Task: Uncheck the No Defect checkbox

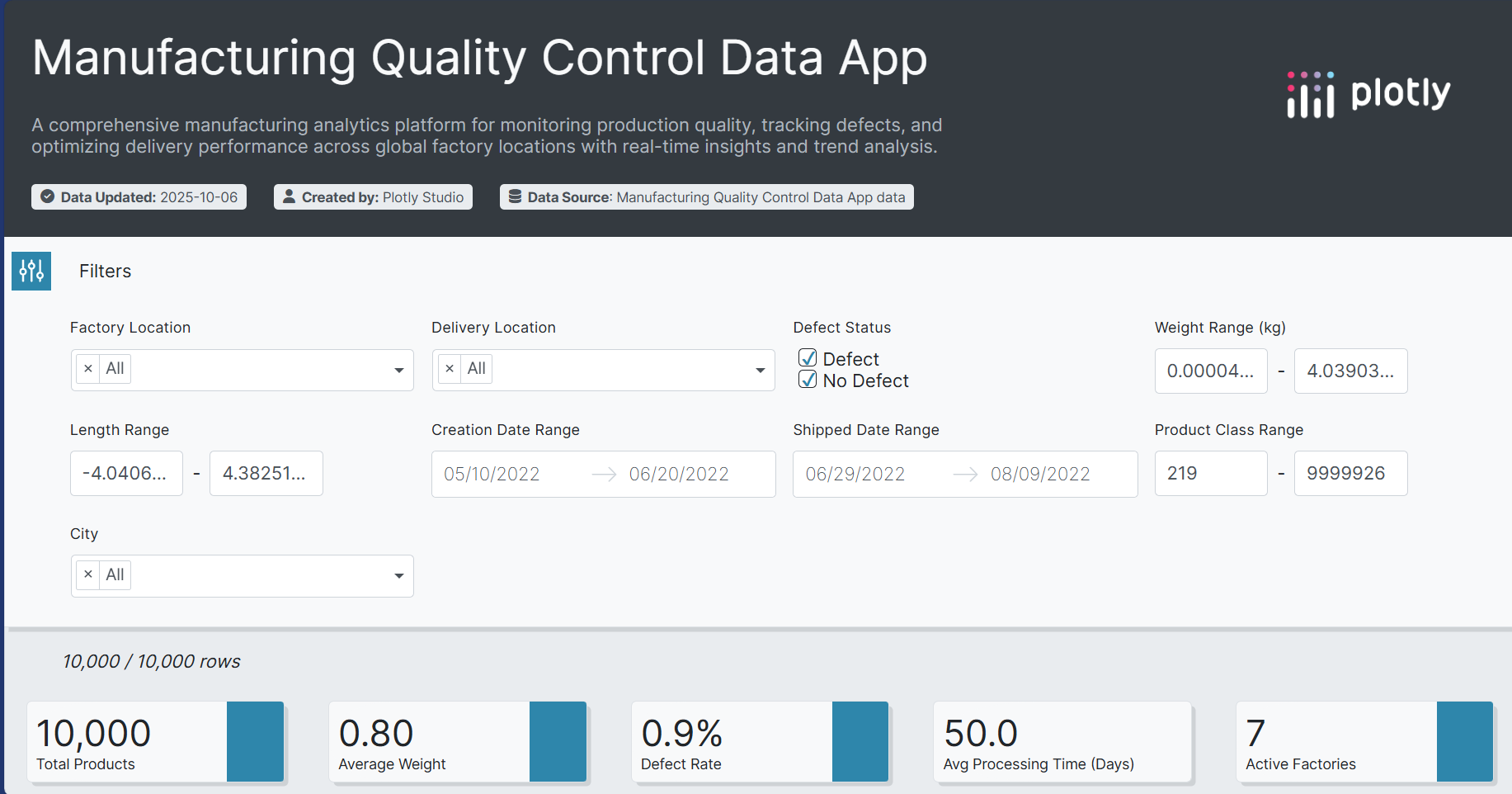Action: [x=808, y=380]
